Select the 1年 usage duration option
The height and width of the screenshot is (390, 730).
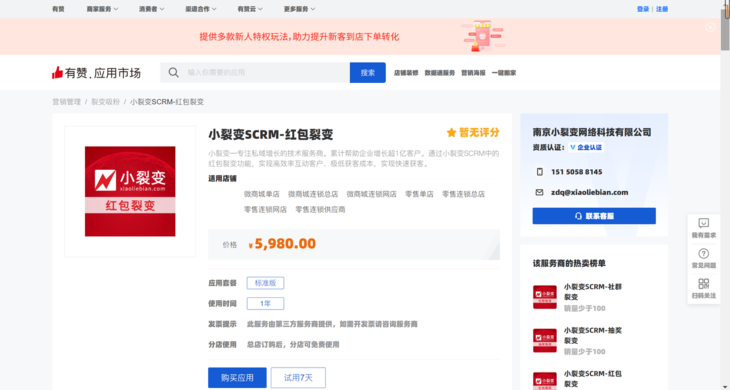click(x=265, y=303)
